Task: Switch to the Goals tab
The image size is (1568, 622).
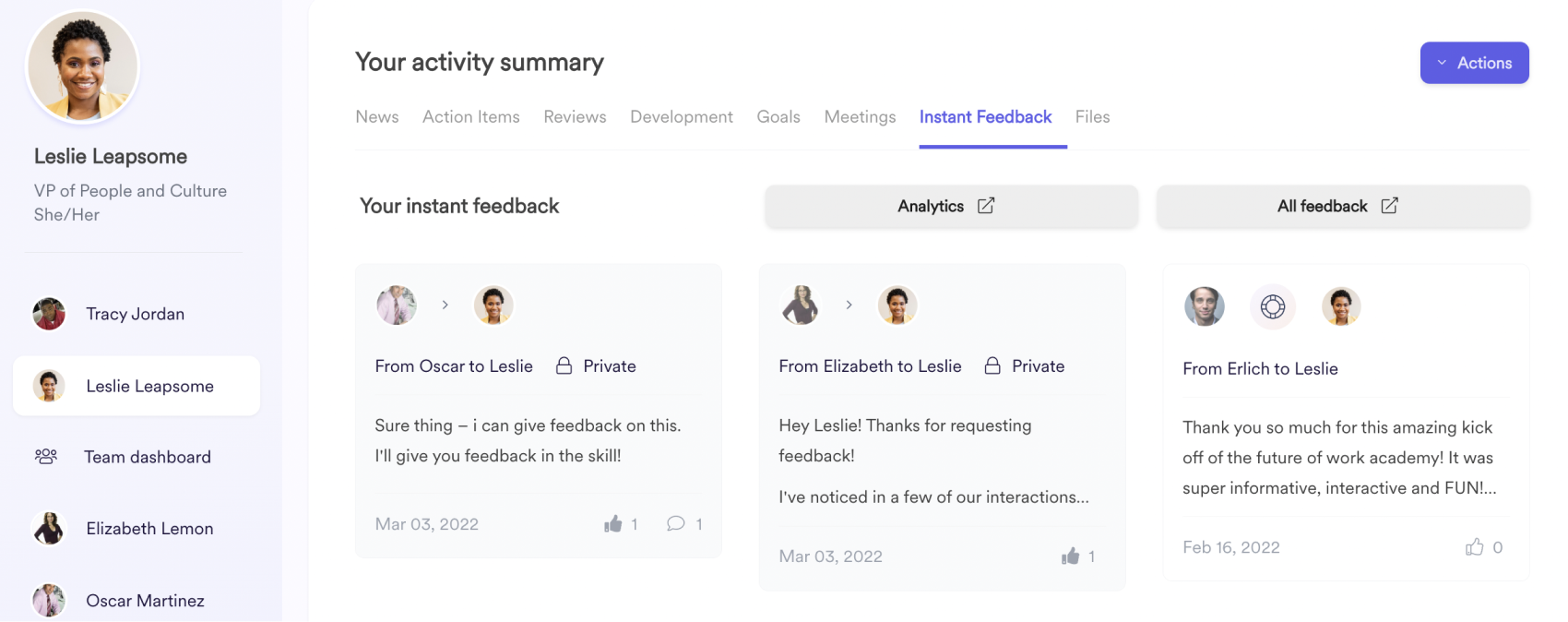Action: (x=778, y=117)
